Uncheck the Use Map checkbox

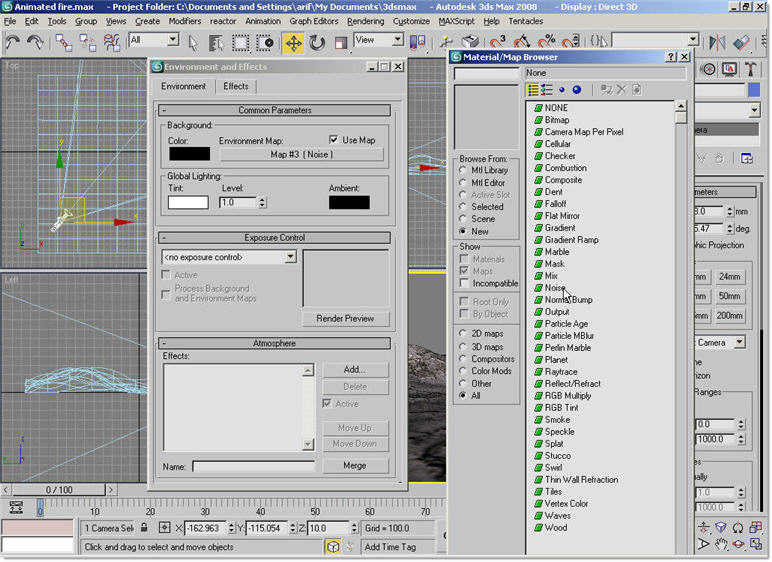click(x=334, y=140)
